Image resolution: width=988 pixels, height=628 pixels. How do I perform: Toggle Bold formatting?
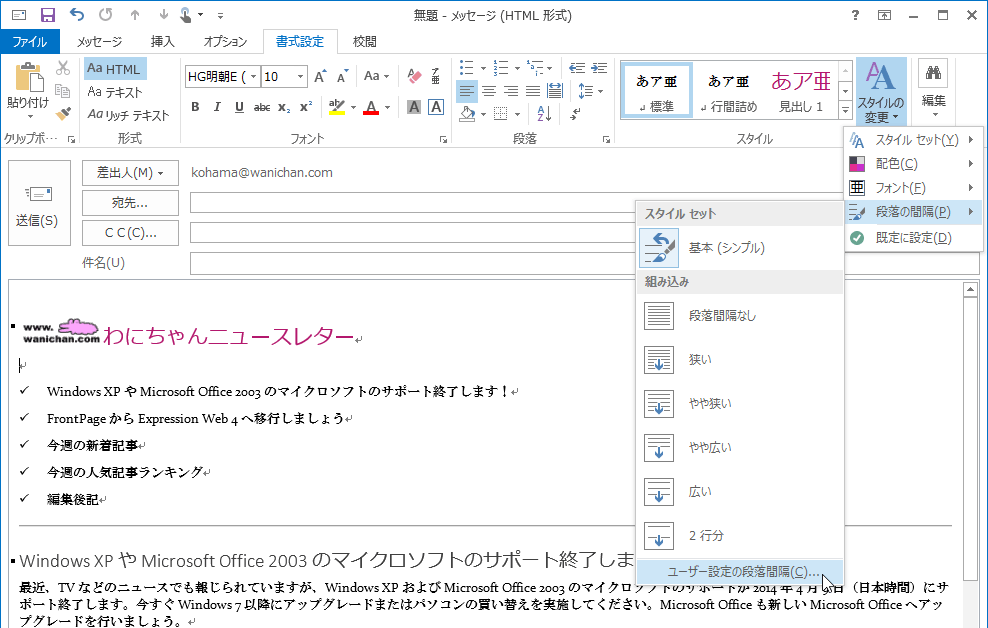tap(195, 108)
